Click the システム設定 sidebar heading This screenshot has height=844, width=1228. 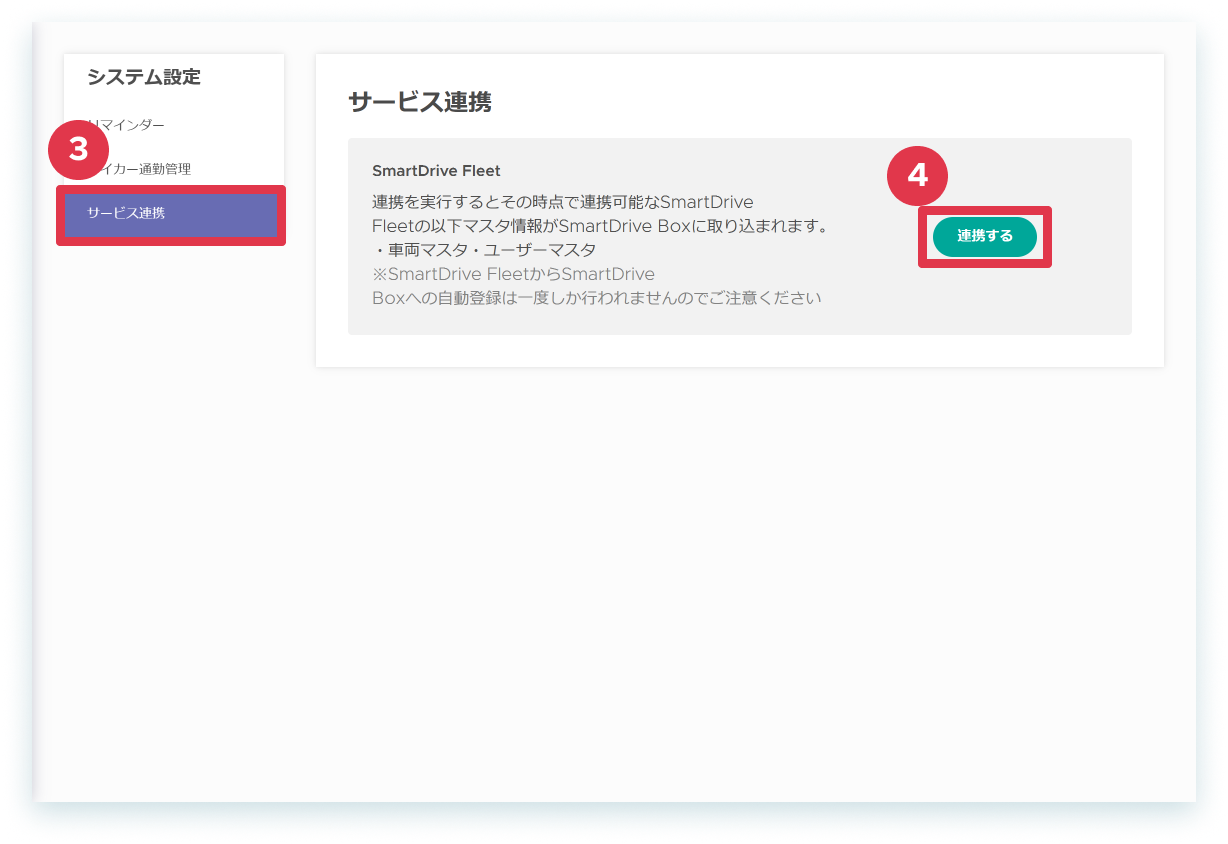click(144, 77)
